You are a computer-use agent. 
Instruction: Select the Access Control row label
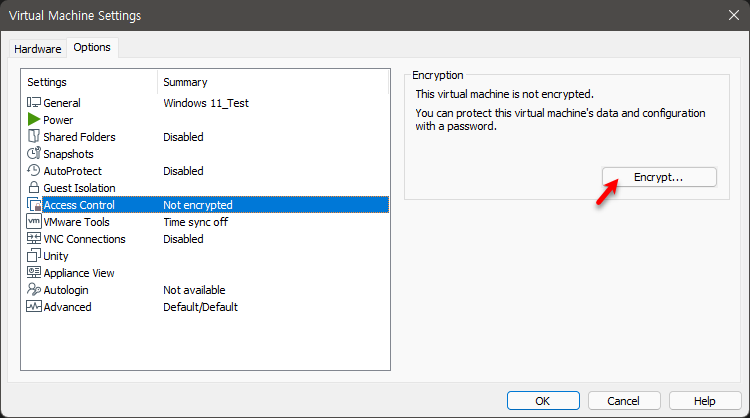click(x=79, y=205)
